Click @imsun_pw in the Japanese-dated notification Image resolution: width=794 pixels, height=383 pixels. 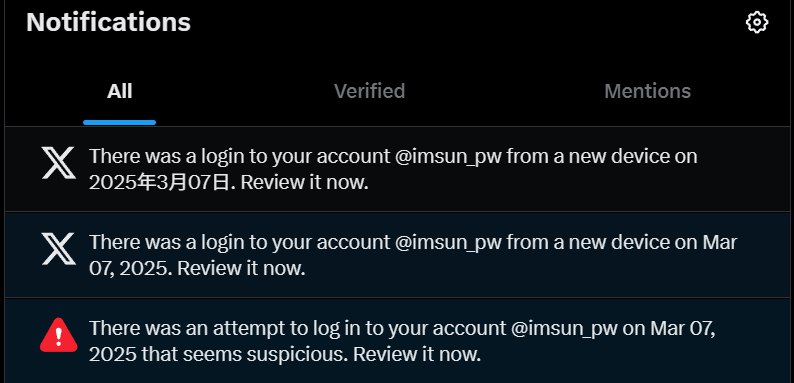coord(448,157)
